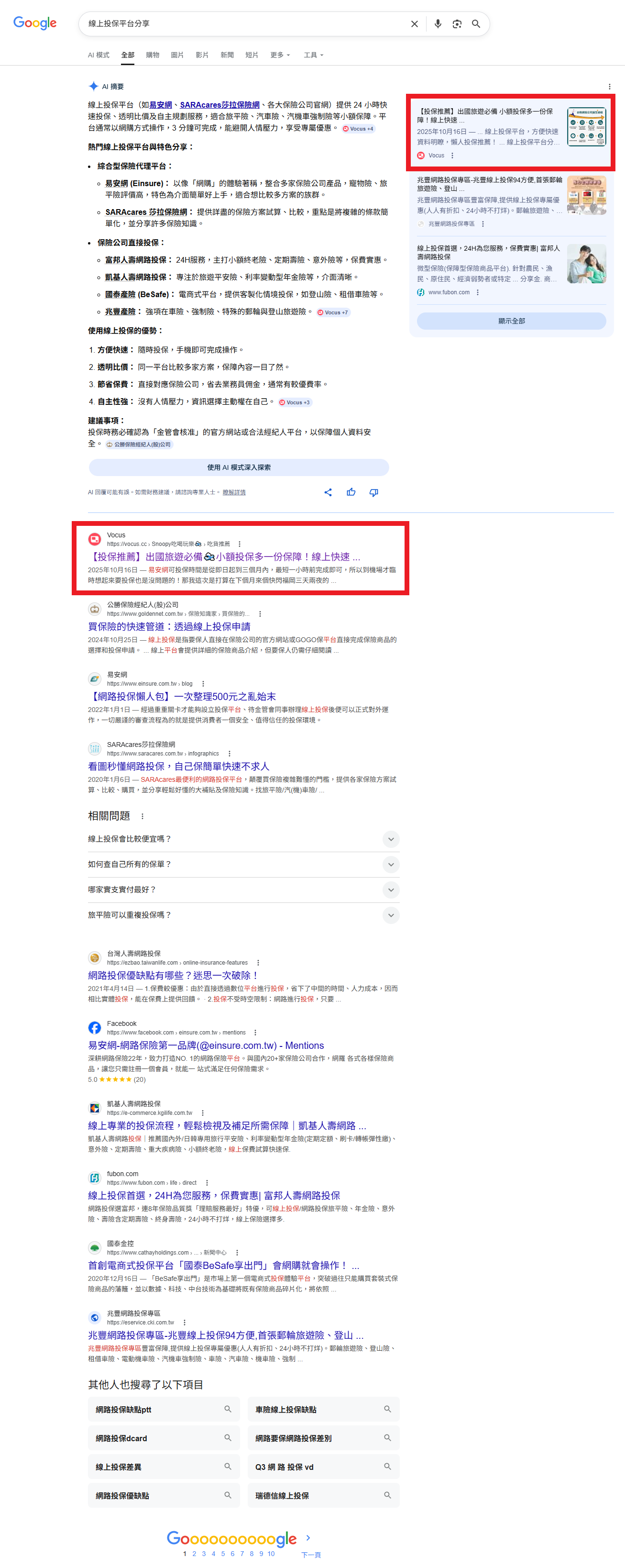This screenshot has width=625, height=1568.
Task: Click the Vocus source article thumbnail
Action: click(586, 127)
